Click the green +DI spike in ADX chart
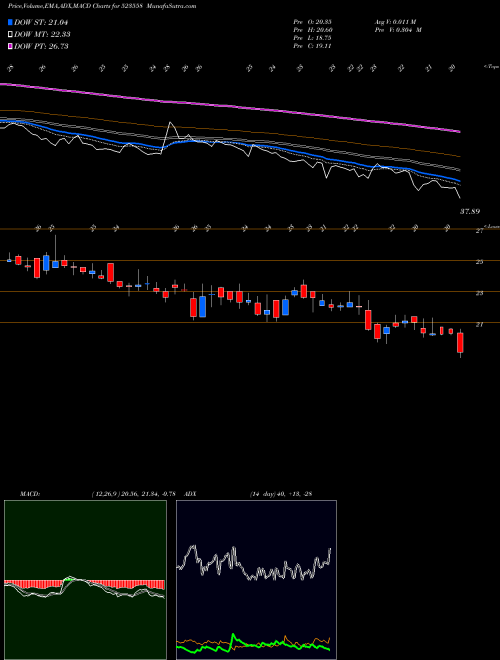This screenshot has width=500, height=660. click(x=233, y=635)
